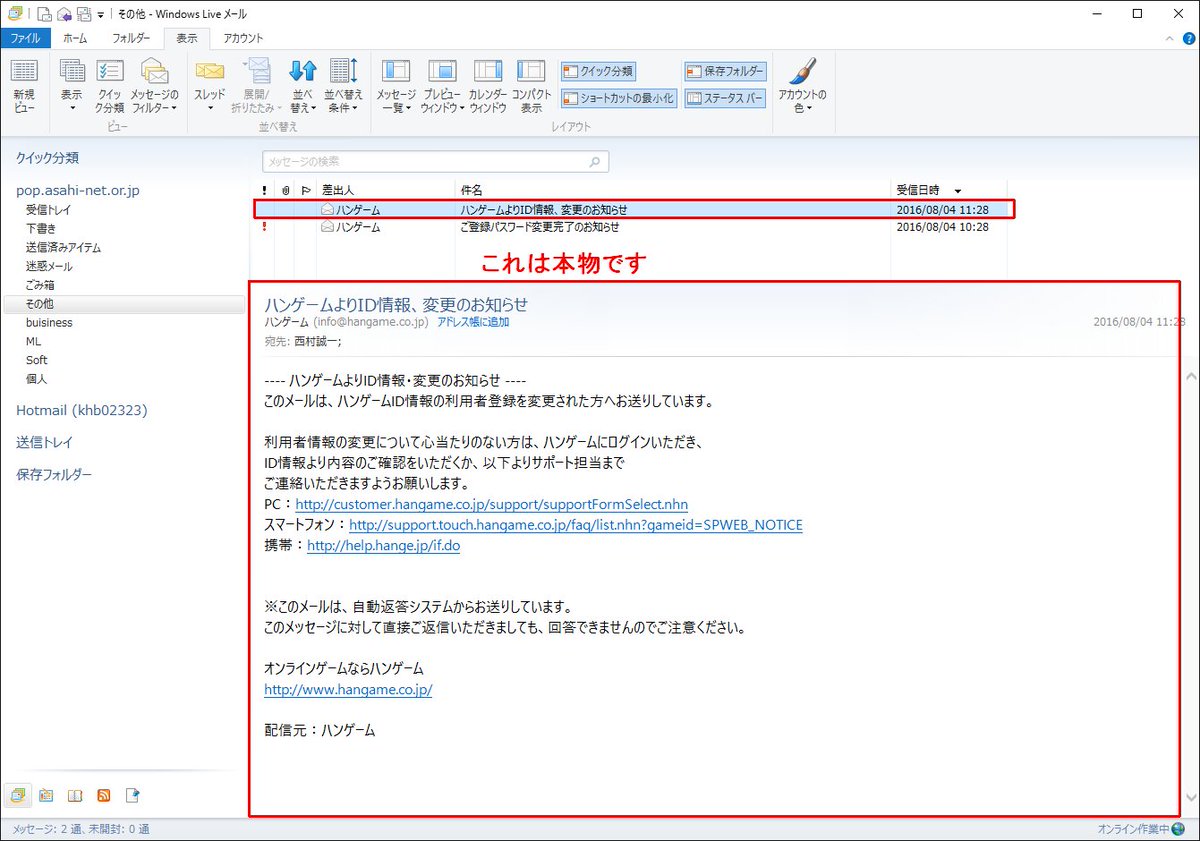The width and height of the screenshot is (1200, 841).
Task: Select the 下書き folder
Action: [41, 229]
